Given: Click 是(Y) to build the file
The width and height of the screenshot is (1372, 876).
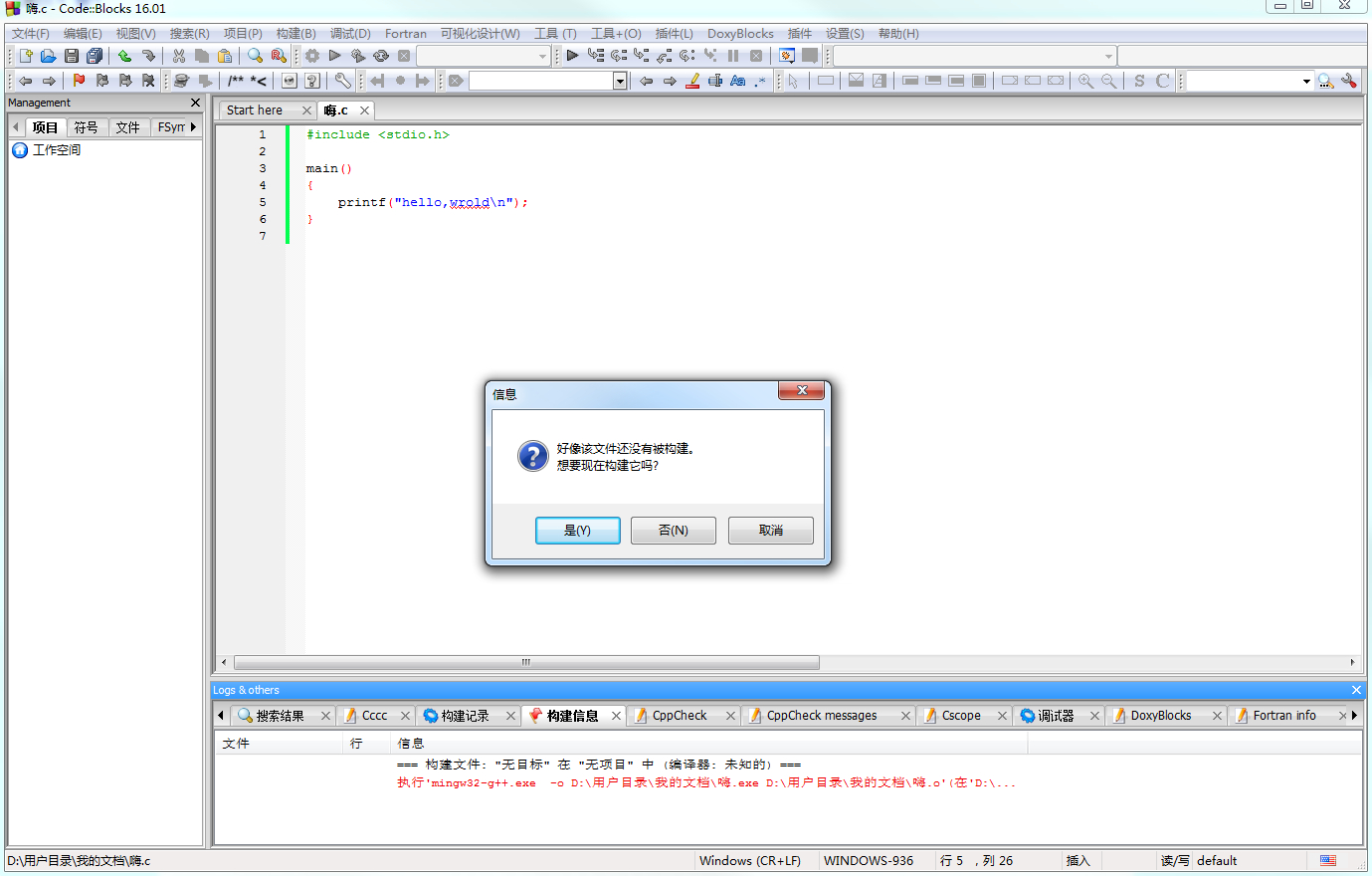Looking at the screenshot, I should 577,531.
